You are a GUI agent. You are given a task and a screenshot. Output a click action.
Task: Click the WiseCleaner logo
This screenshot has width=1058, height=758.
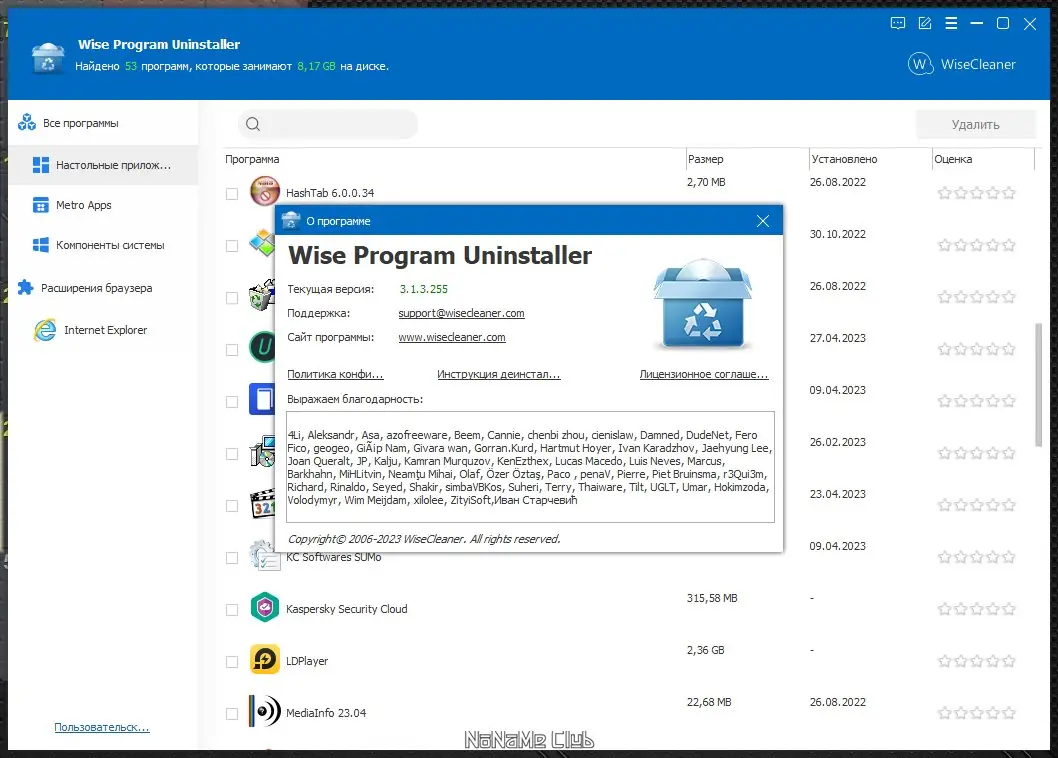962,65
